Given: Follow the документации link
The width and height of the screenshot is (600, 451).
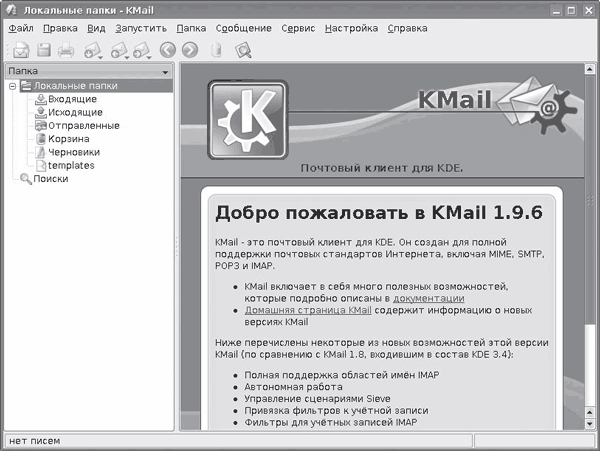Looking at the screenshot, I should tap(428, 298).
